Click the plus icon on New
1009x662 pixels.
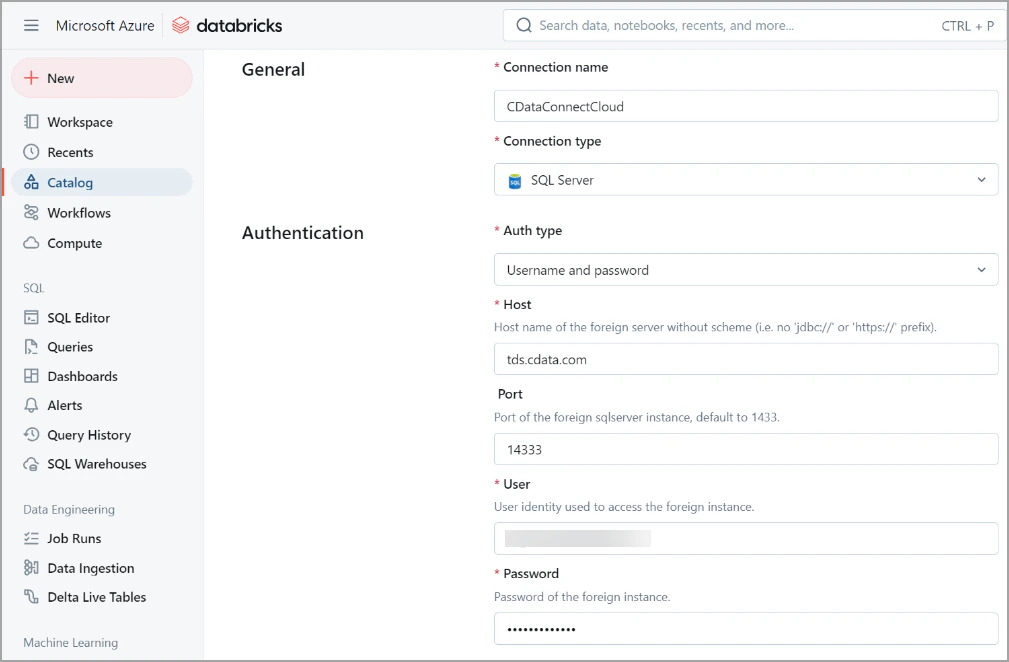(x=31, y=78)
